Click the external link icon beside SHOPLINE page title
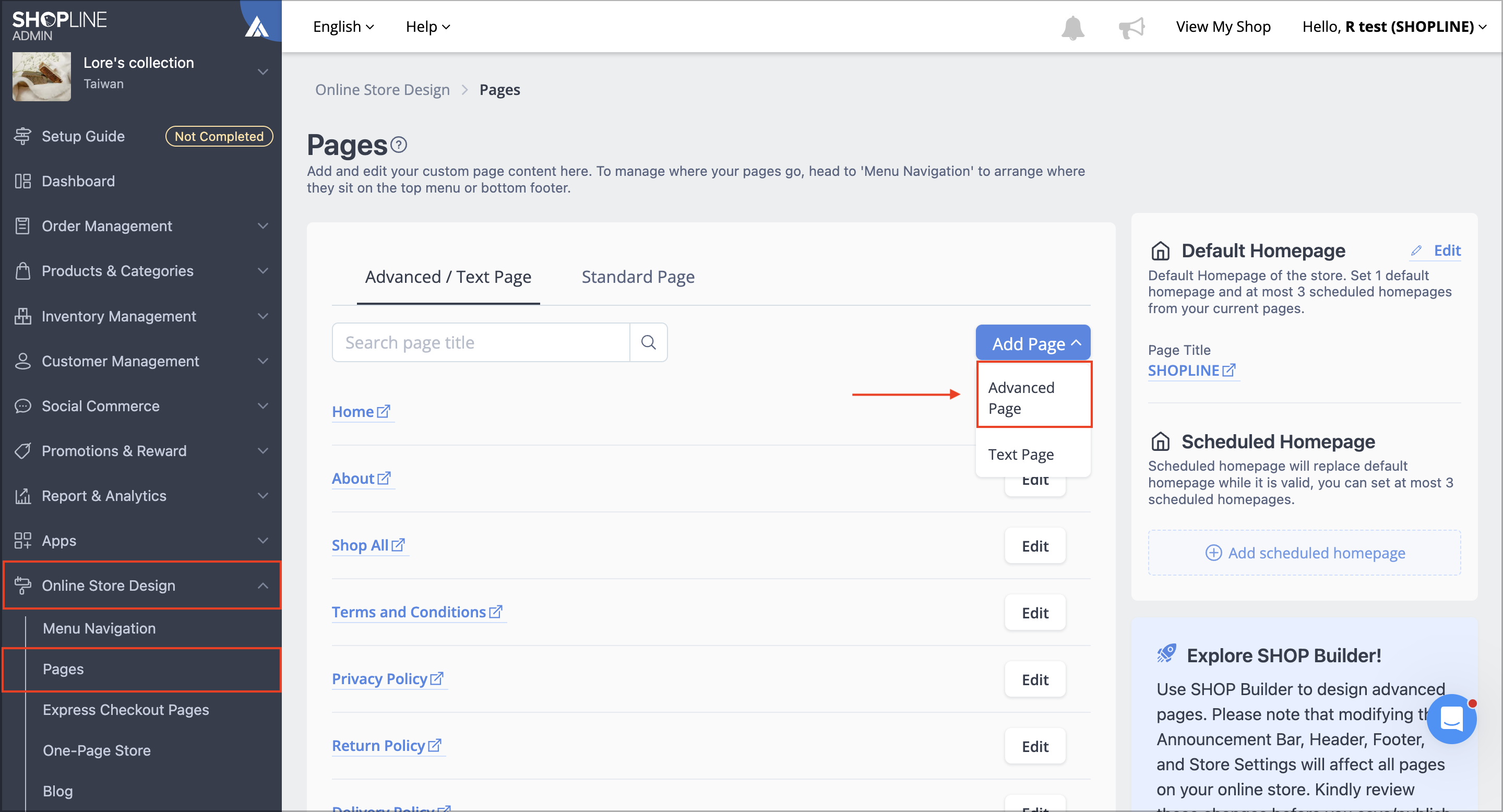1503x812 pixels. tap(1229, 371)
